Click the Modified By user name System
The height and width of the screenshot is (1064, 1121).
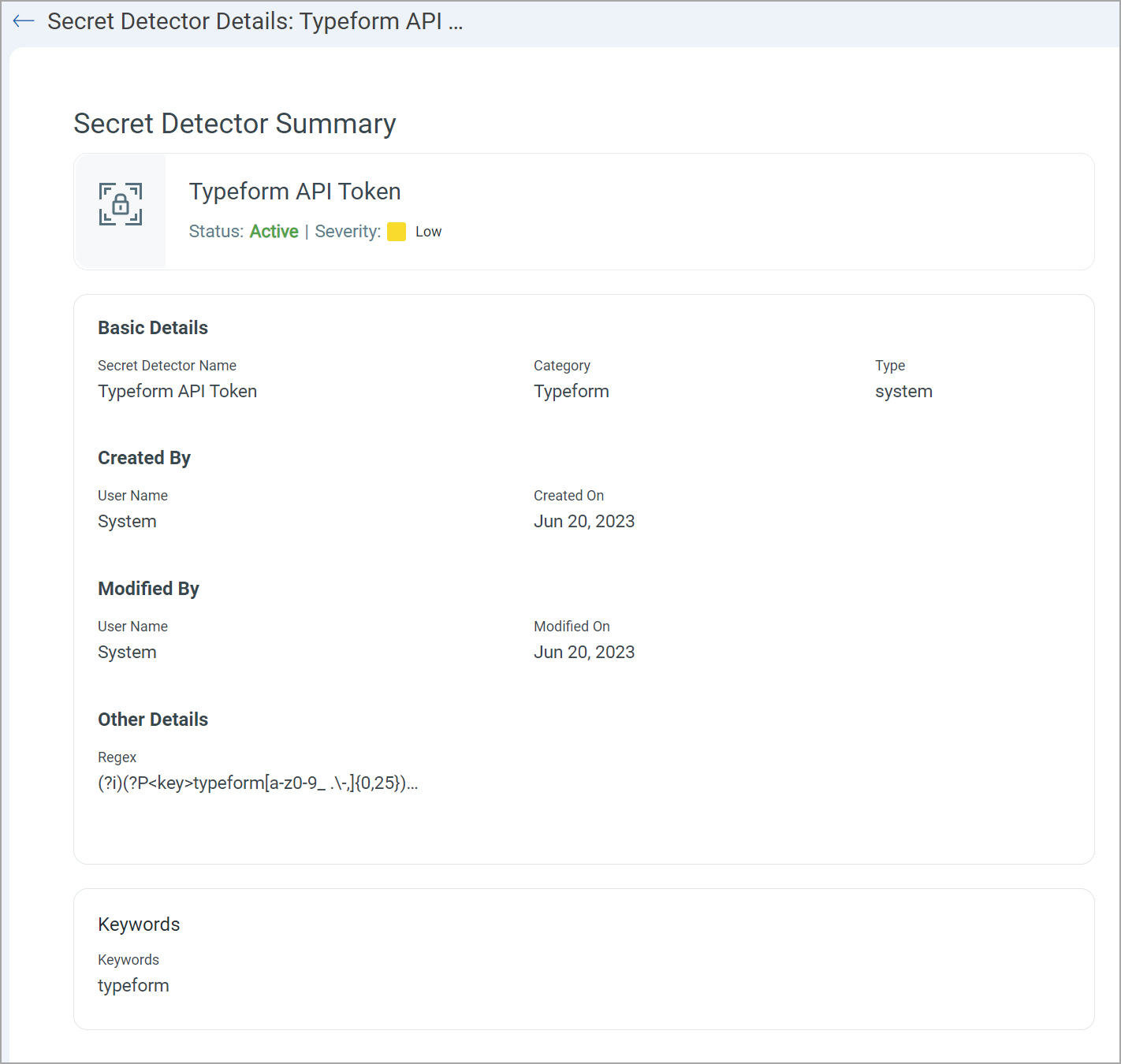127,653
